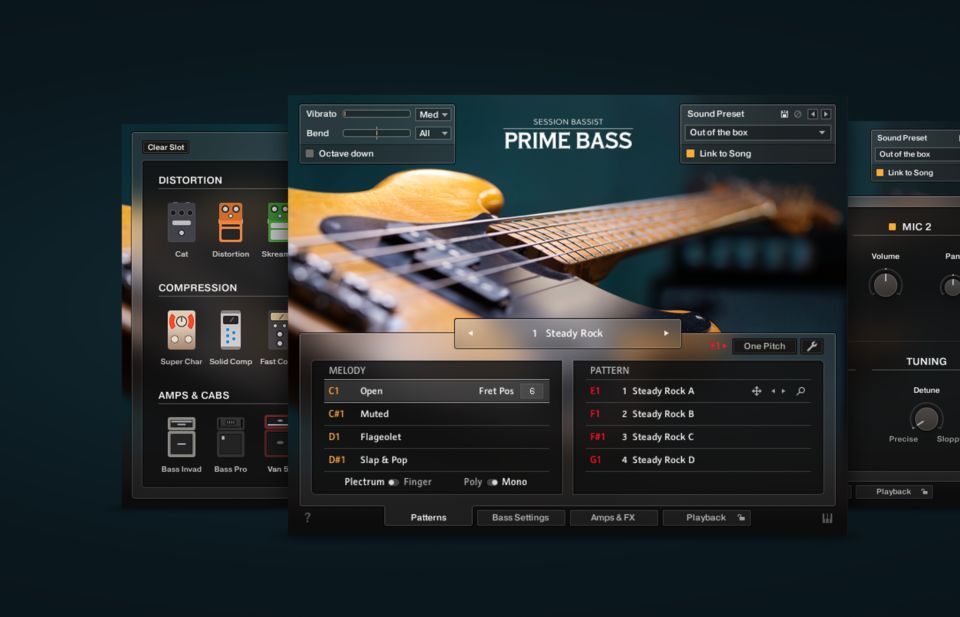The width and height of the screenshot is (960, 617).
Task: Open the Out of the box preset dropdown
Action: coord(757,132)
